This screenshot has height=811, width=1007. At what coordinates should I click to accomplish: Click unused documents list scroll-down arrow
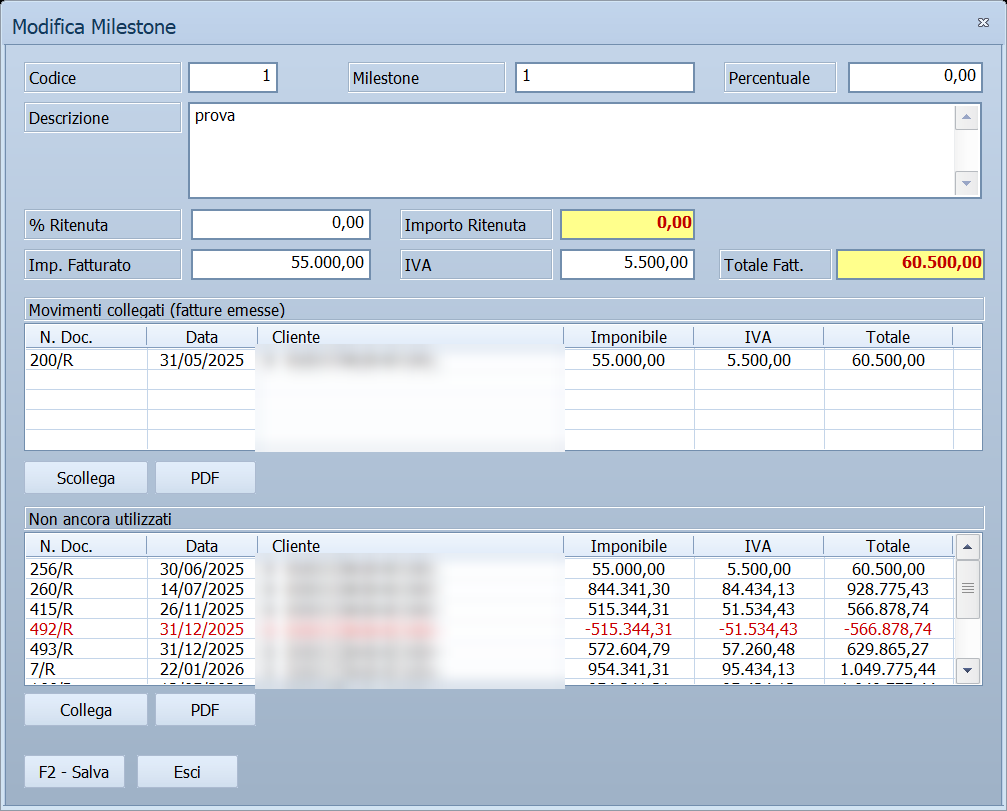[x=967, y=670]
